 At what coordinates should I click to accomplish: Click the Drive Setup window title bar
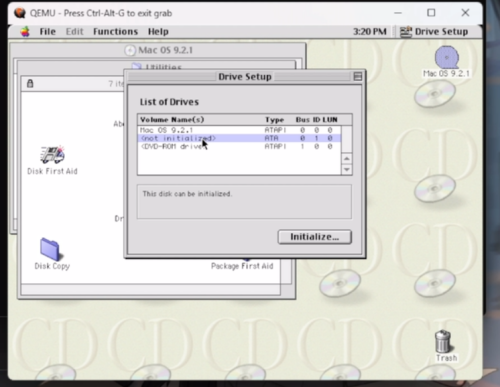coord(245,77)
